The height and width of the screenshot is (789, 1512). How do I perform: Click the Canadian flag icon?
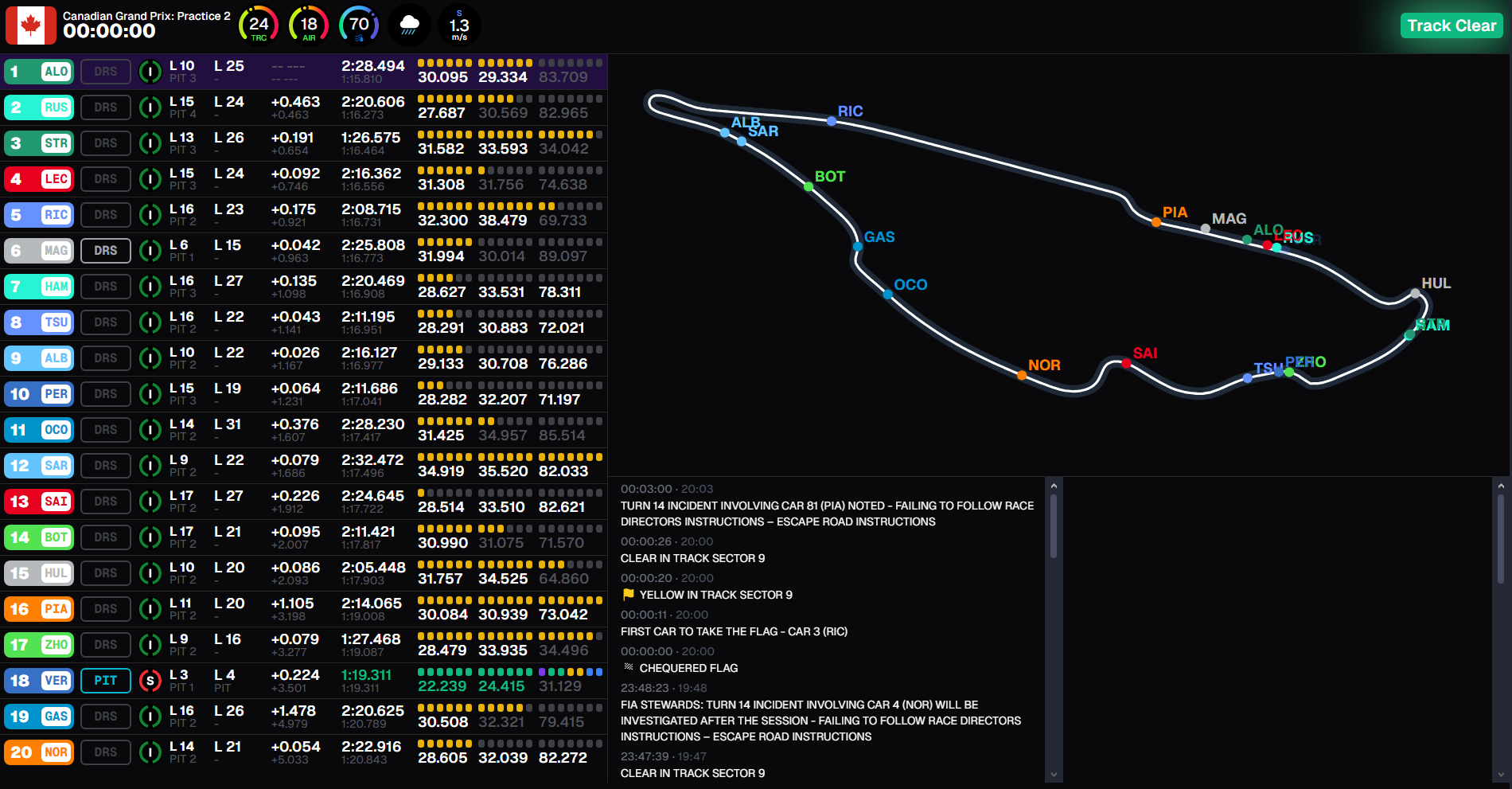(x=31, y=25)
